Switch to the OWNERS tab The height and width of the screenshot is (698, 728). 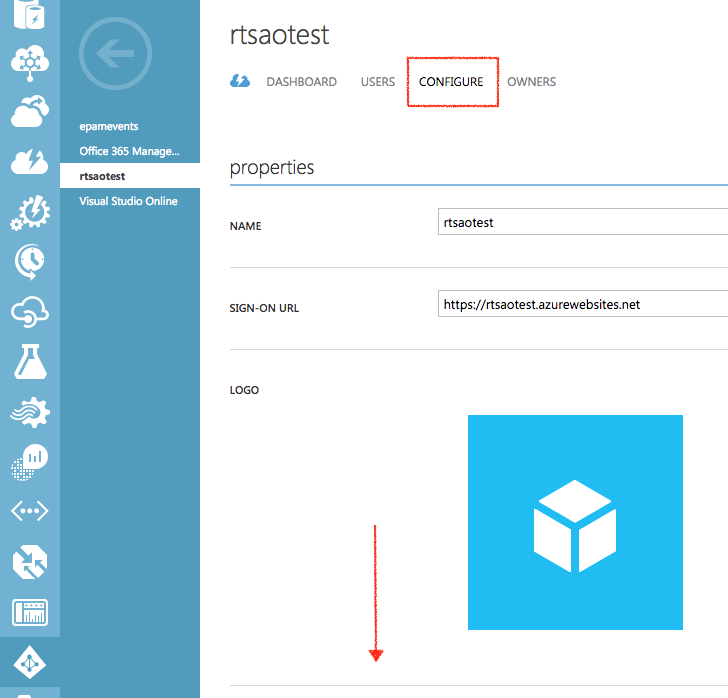click(531, 82)
